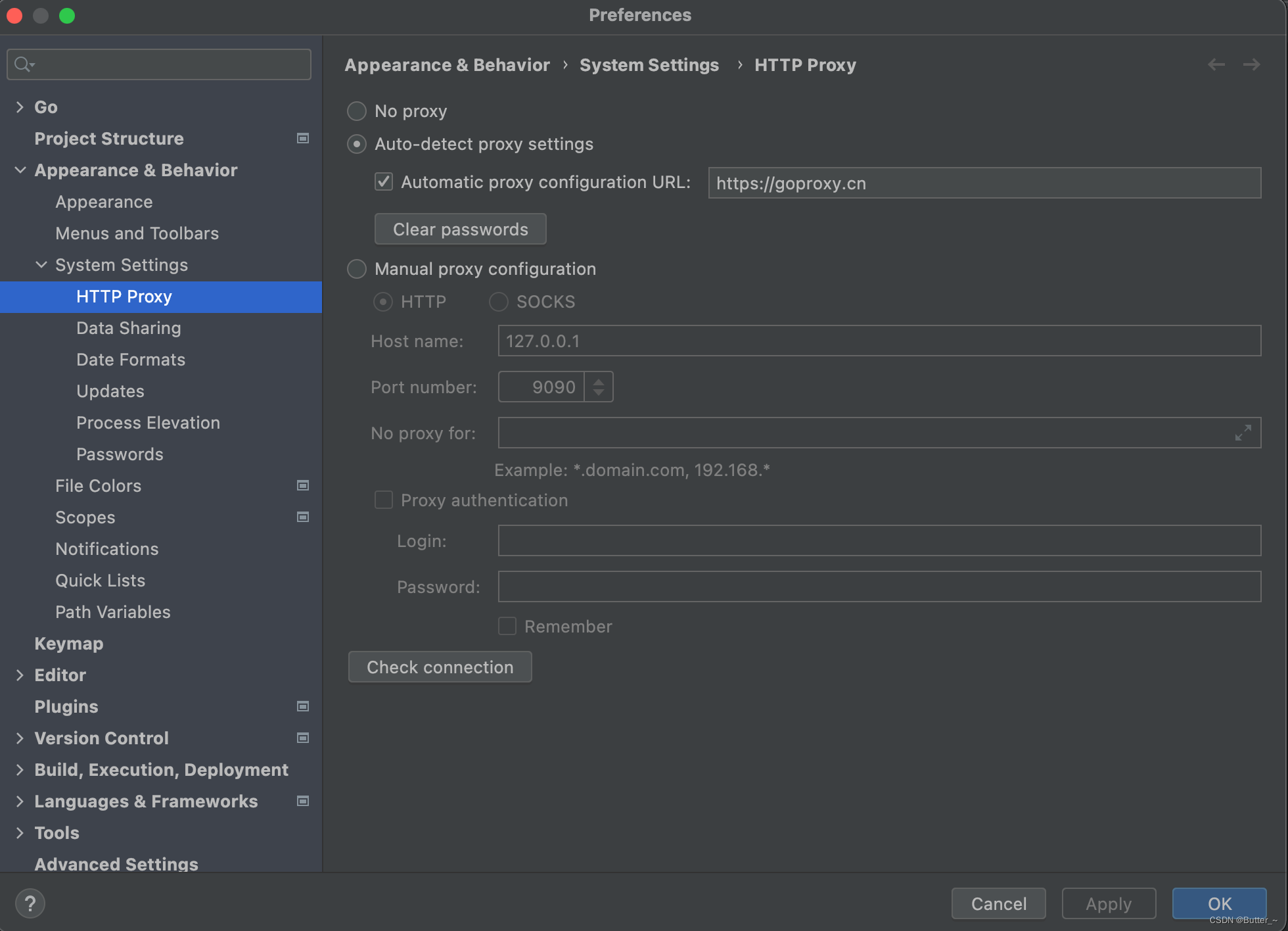This screenshot has width=1288, height=931.
Task: Expand the Tools settings section
Action: [x=20, y=832]
